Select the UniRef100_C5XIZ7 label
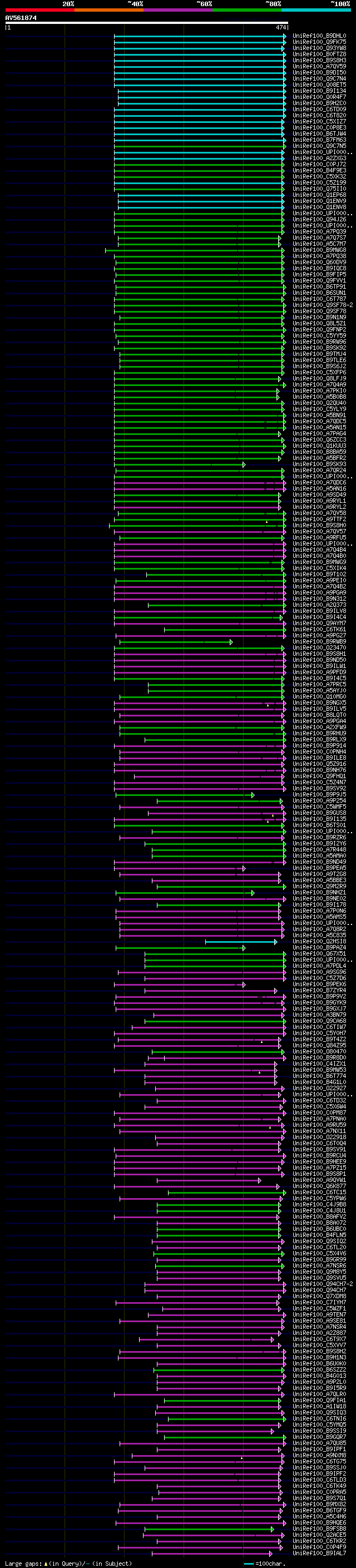Image resolution: width=356 pixels, height=1568 pixels. (319, 122)
